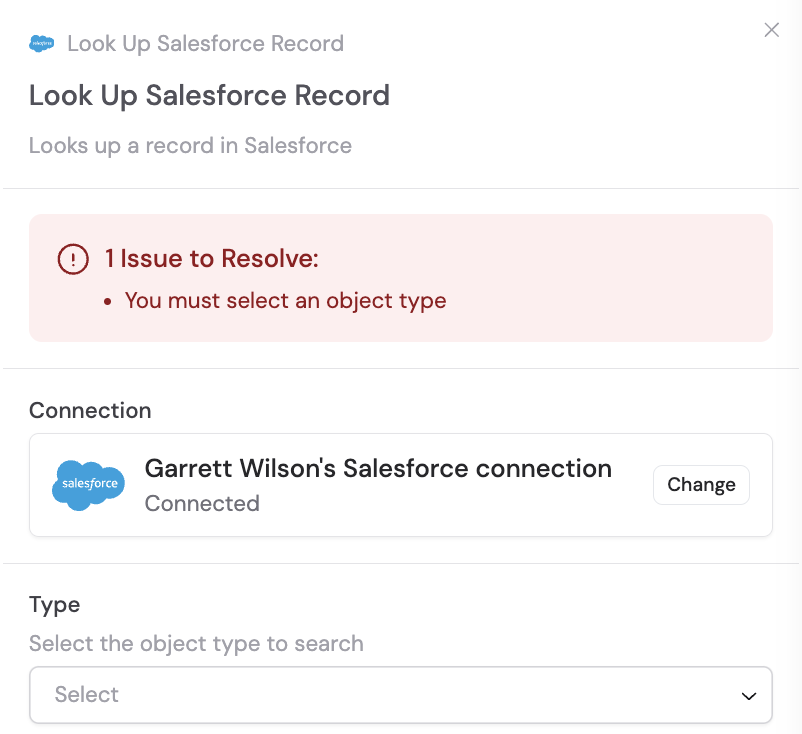The width and height of the screenshot is (802, 734).
Task: Click the issue message about selecting an object type
Action: click(285, 300)
